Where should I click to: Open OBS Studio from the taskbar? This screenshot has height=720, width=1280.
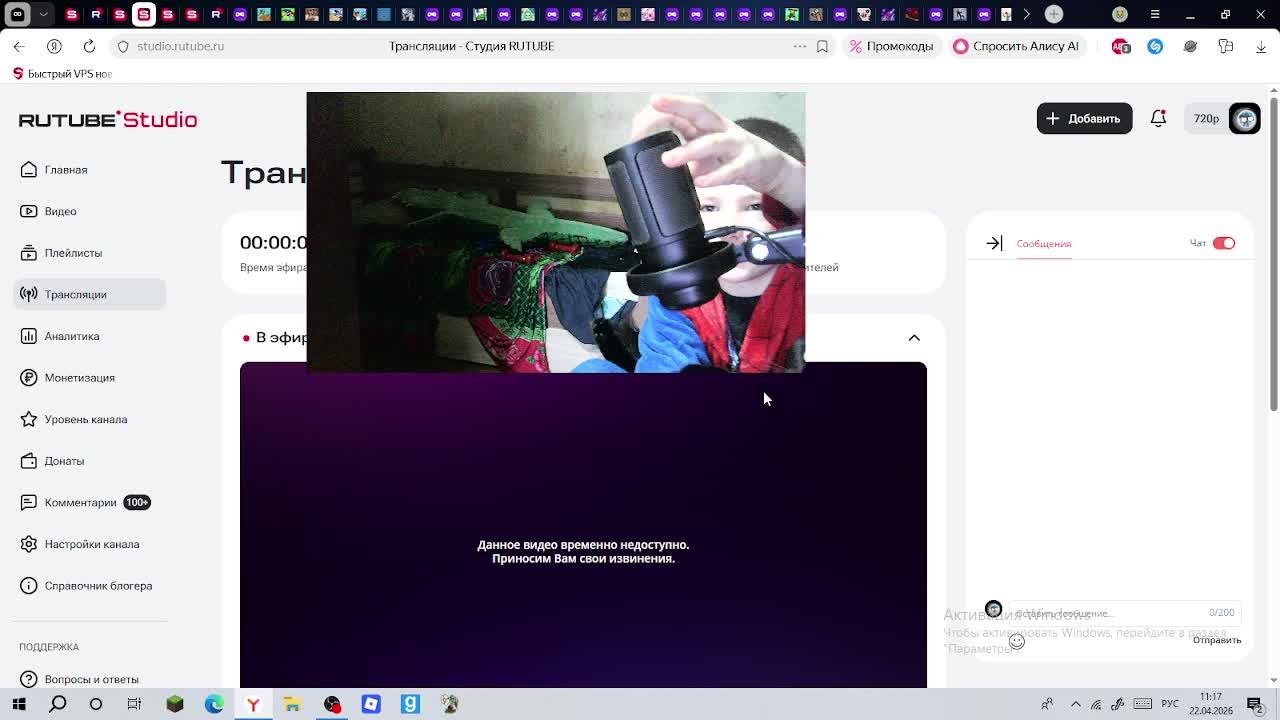tap(332, 704)
